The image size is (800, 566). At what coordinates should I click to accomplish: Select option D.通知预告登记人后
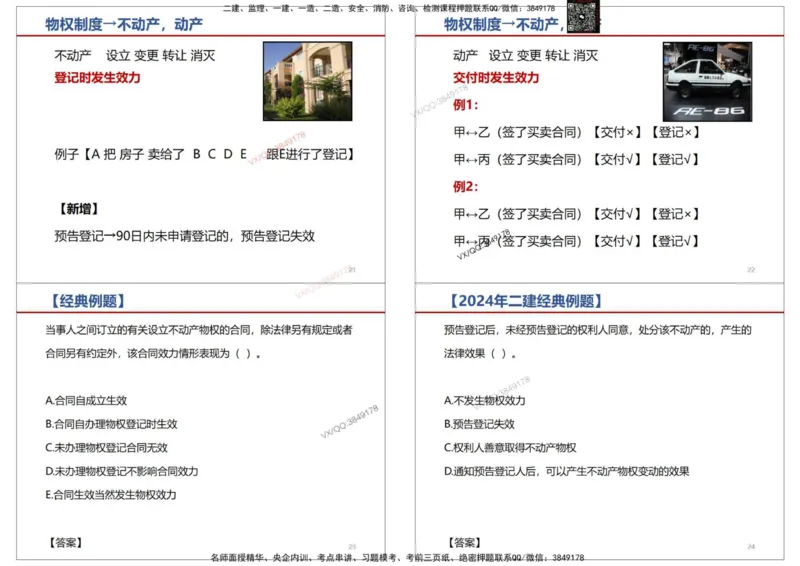click(566, 471)
